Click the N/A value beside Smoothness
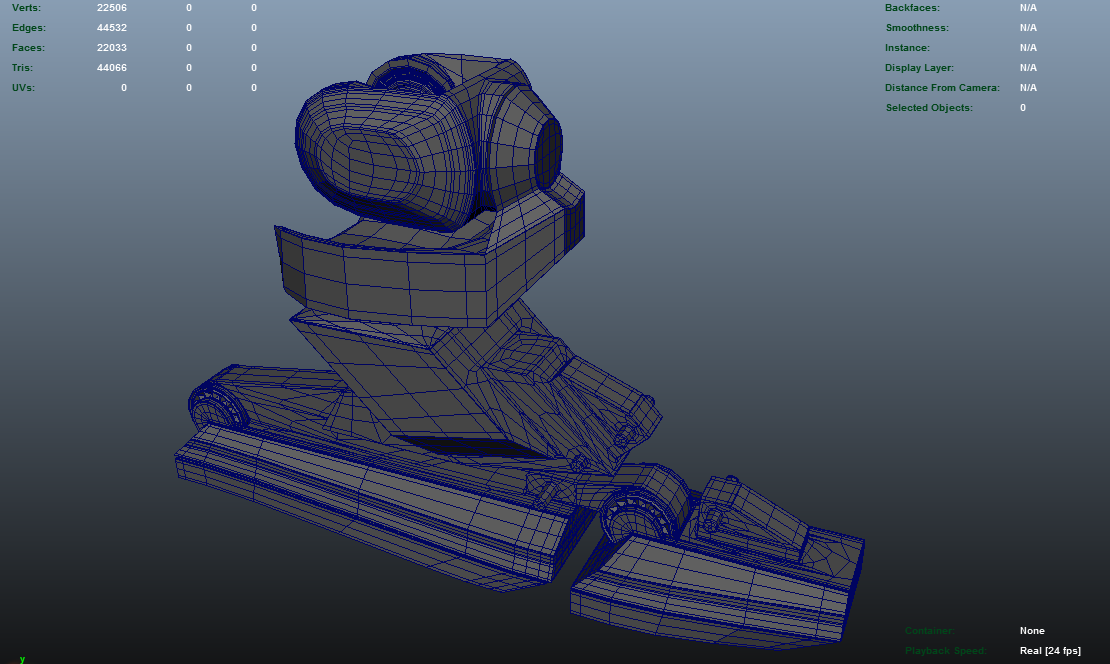This screenshot has width=1110, height=664. [1028, 28]
